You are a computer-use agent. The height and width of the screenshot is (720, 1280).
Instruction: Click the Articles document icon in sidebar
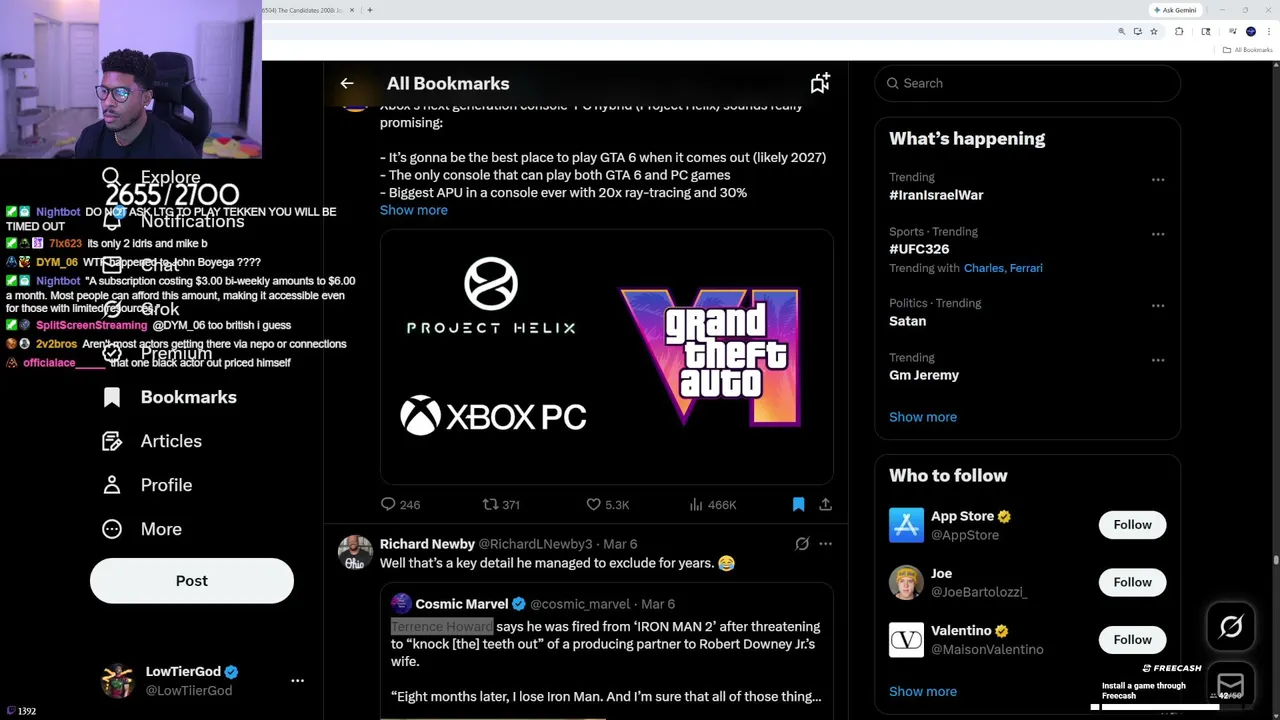click(x=112, y=441)
